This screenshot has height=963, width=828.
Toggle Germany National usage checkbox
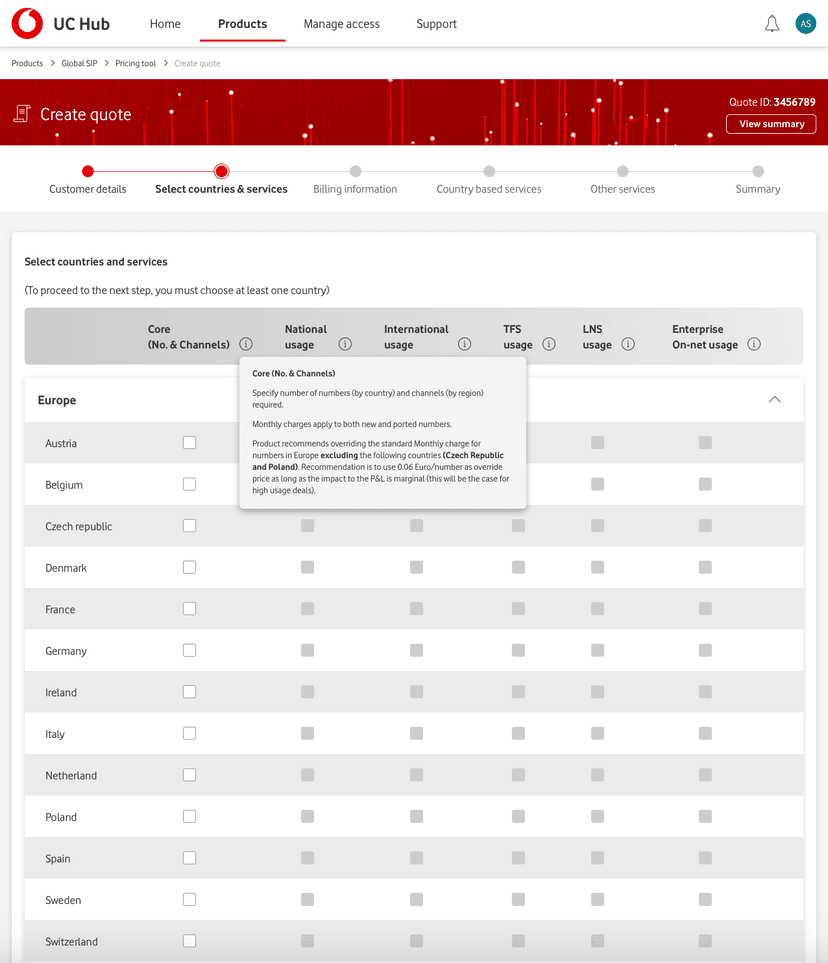click(x=308, y=650)
